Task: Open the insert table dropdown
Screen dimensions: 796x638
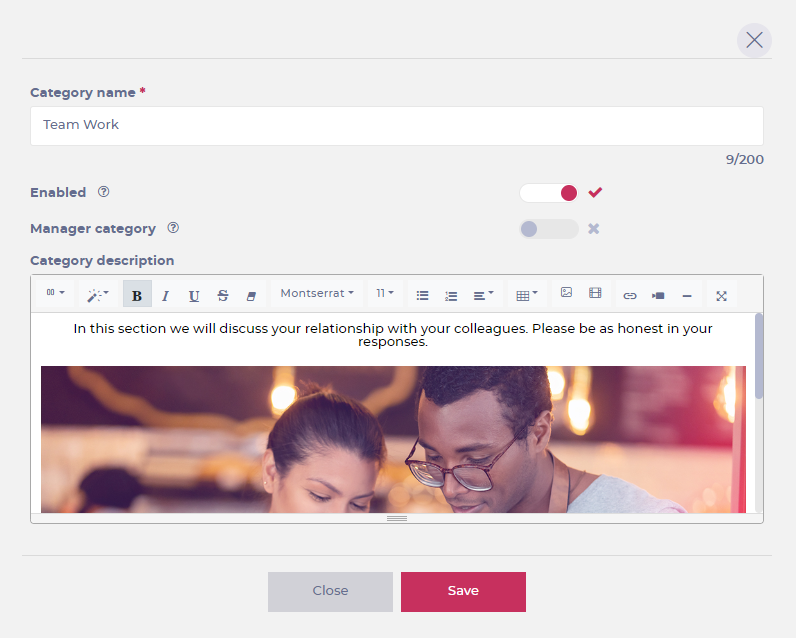Action: coord(526,295)
